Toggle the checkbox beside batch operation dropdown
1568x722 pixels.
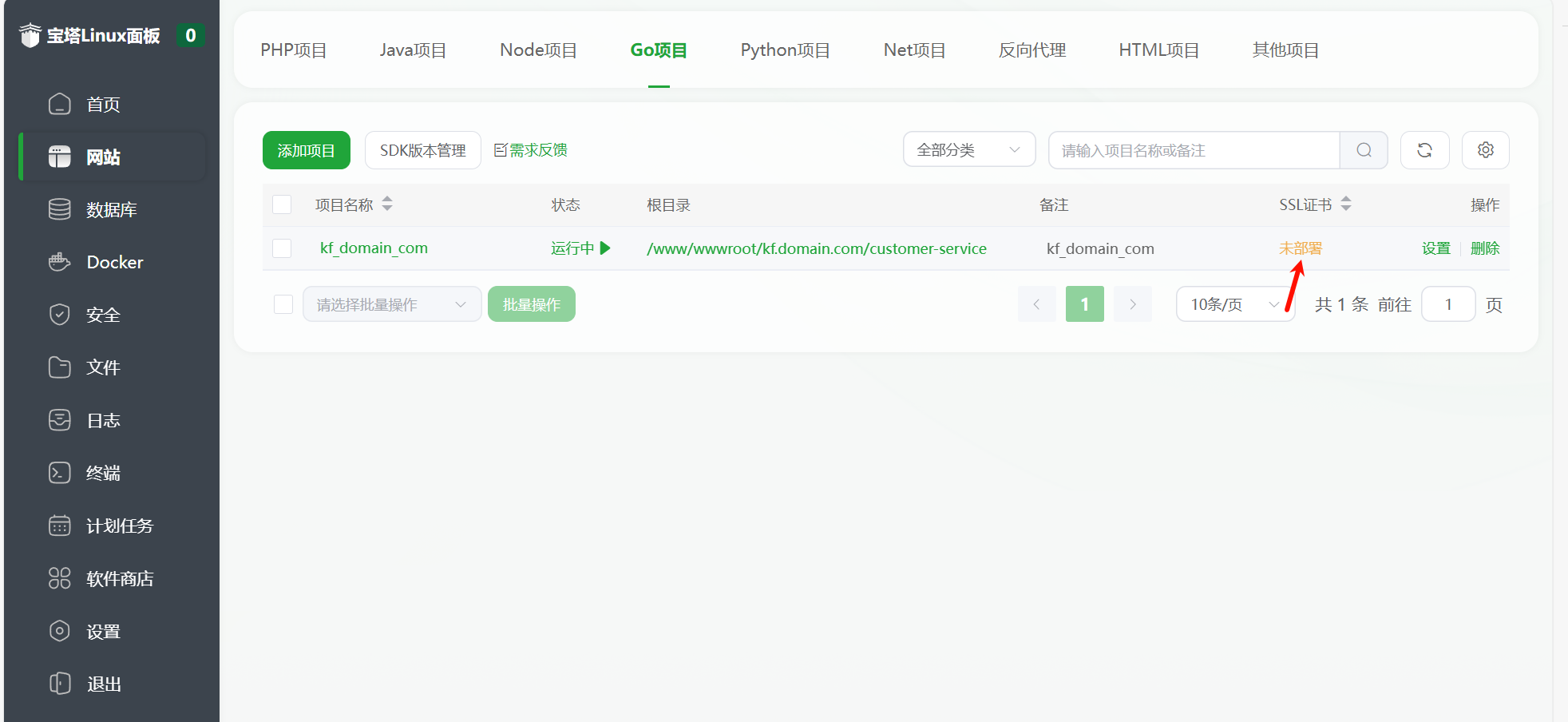tap(283, 304)
